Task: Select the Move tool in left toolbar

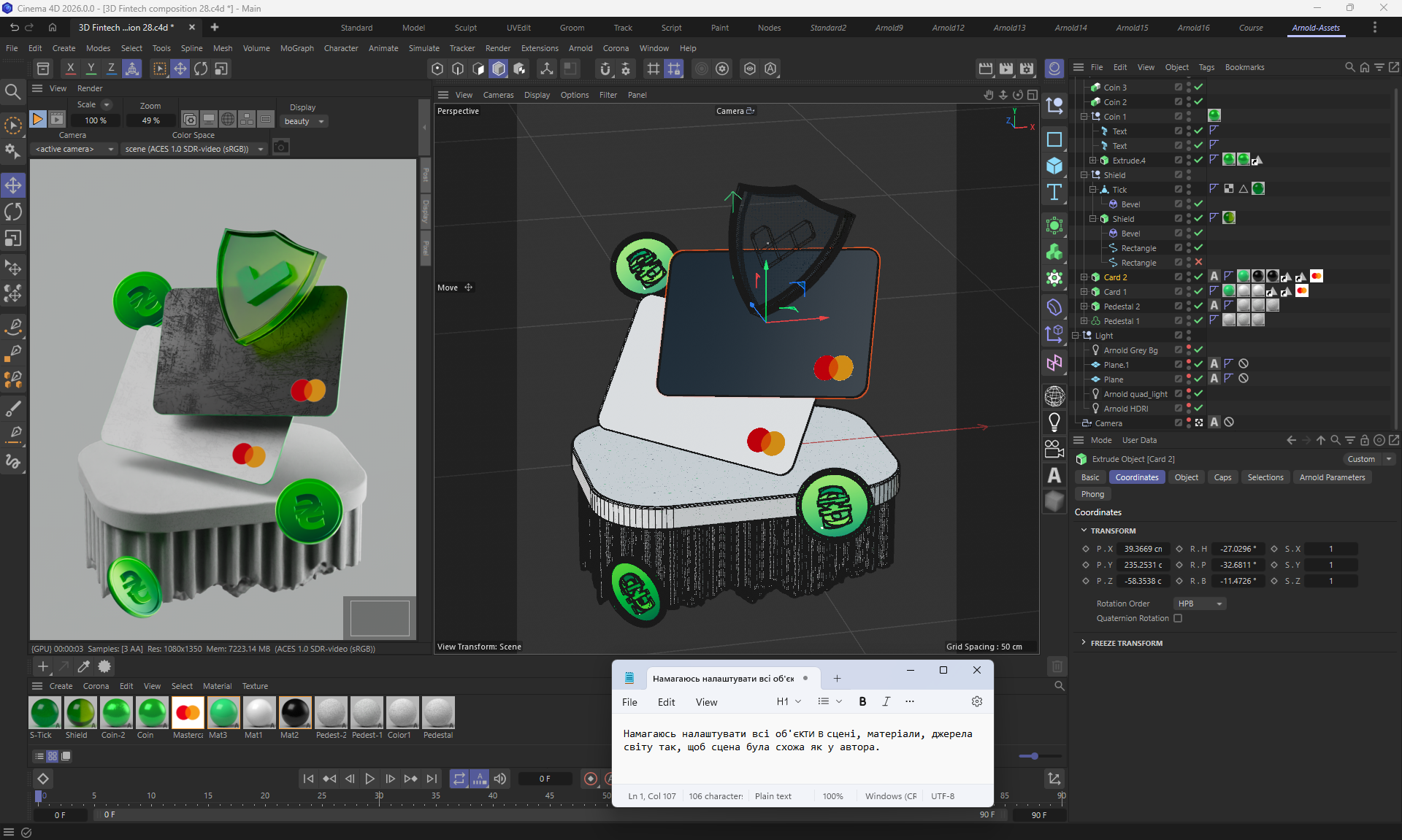Action: (x=13, y=185)
